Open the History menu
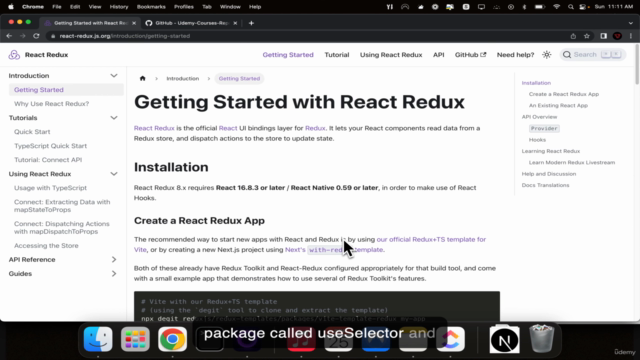Viewport: 640px width, 360px height. coord(119,7)
